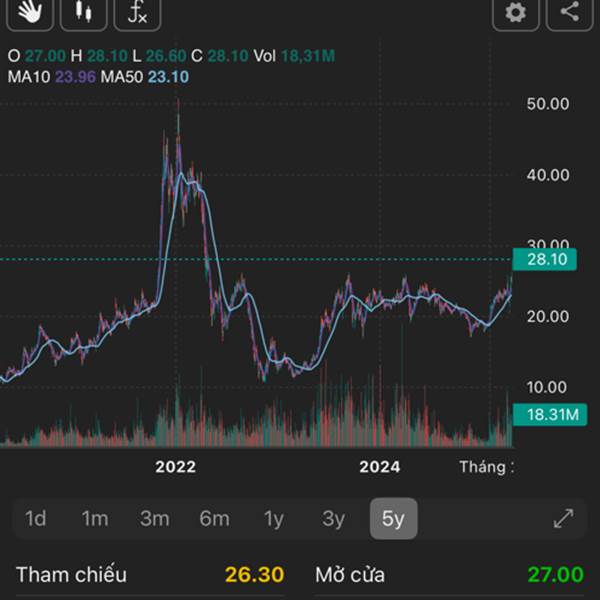Tap the share chart icon
This screenshot has height=600, width=600.
pos(569,13)
